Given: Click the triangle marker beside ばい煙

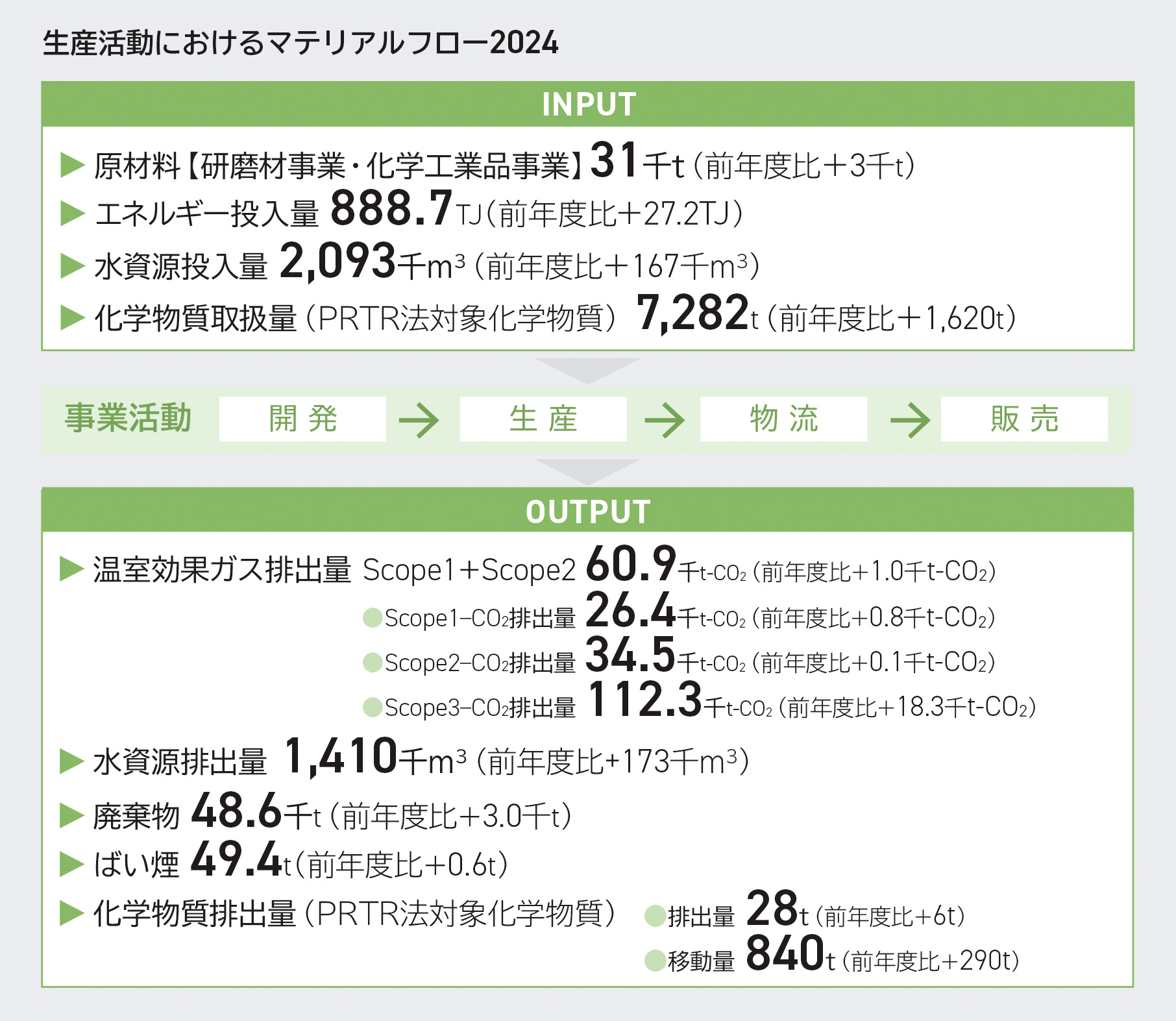Looking at the screenshot, I should click(71, 865).
